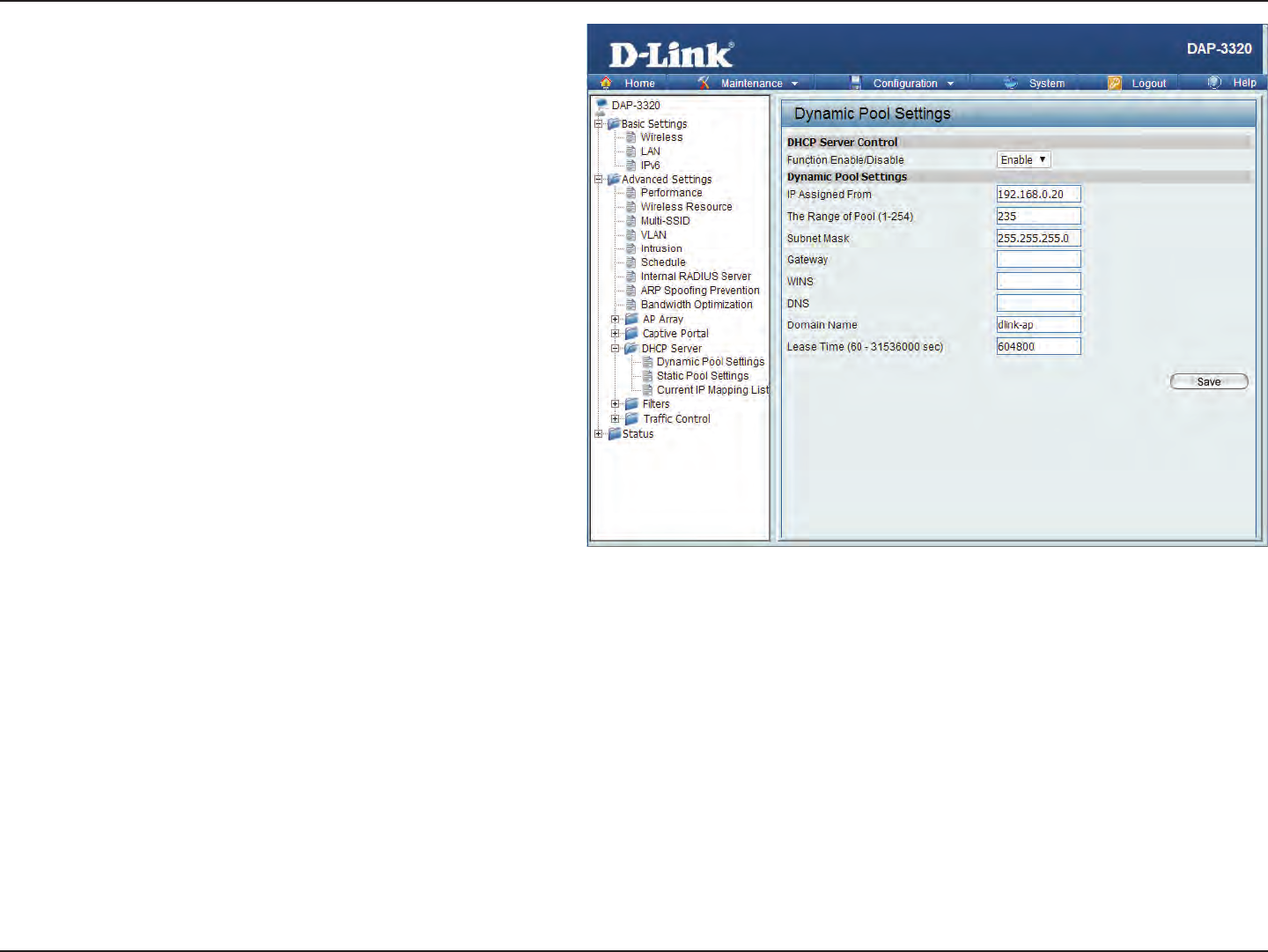The image size is (1268, 952).
Task: Click the Configuration disk icon
Action: (855, 83)
